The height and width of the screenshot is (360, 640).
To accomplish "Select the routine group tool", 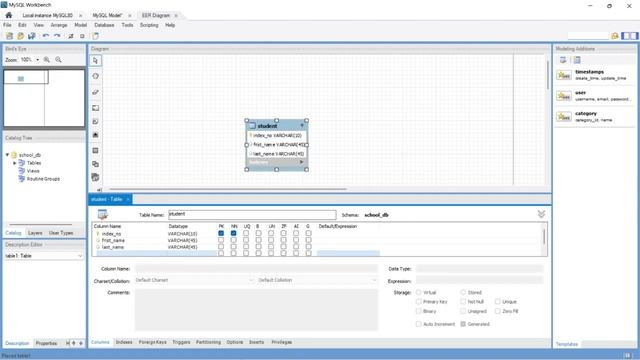I will tap(96, 178).
